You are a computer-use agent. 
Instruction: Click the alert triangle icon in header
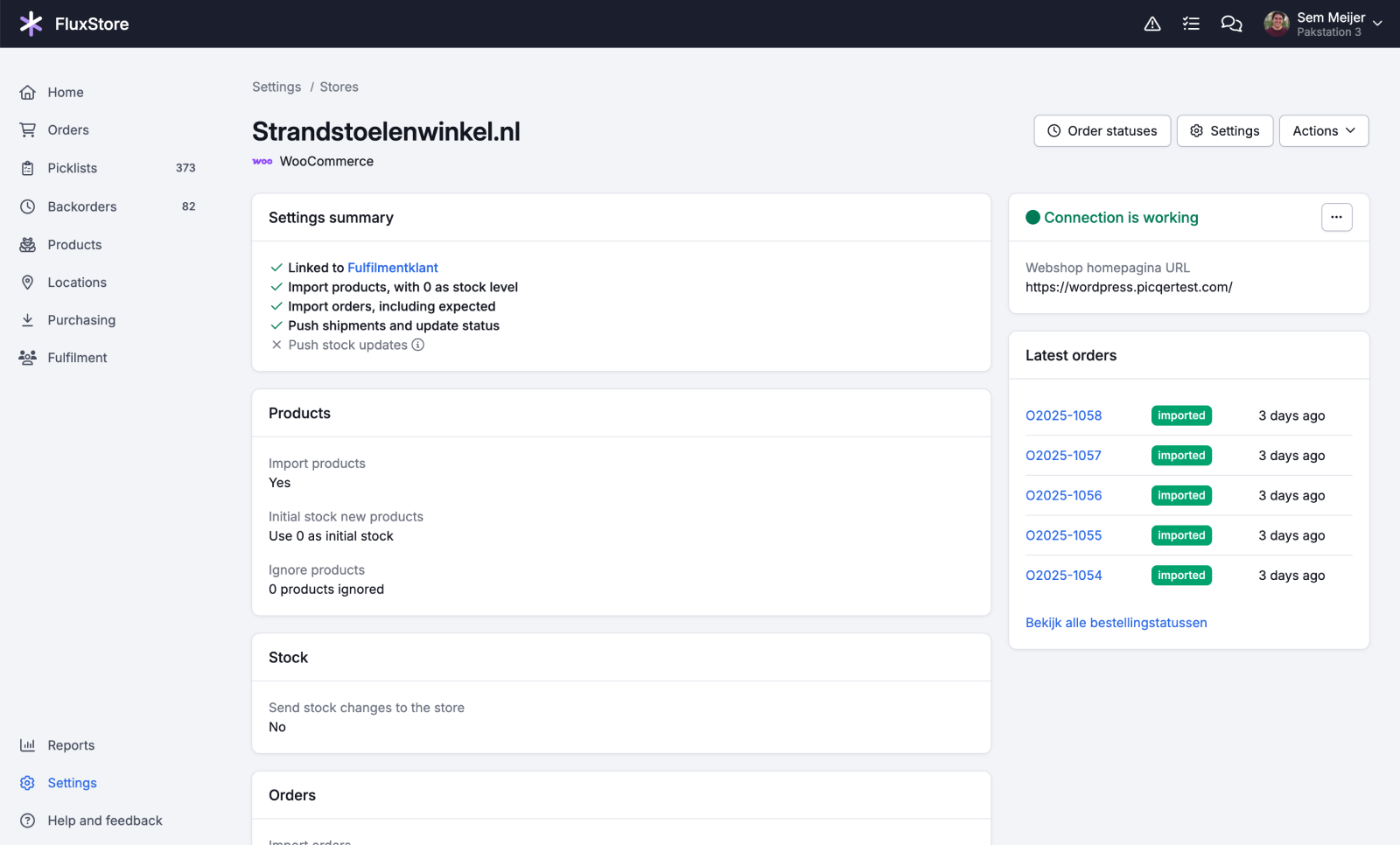click(x=1152, y=24)
